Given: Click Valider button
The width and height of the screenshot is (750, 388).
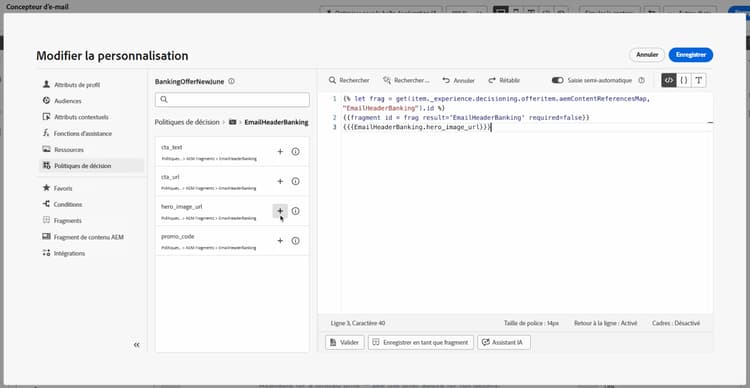Looking at the screenshot, I should pos(345,343).
